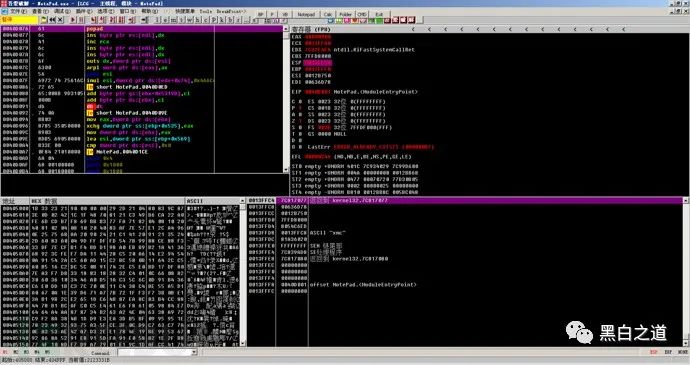Show Executable modules via E icon
The image size is (690, 365).
(x=165, y=20)
